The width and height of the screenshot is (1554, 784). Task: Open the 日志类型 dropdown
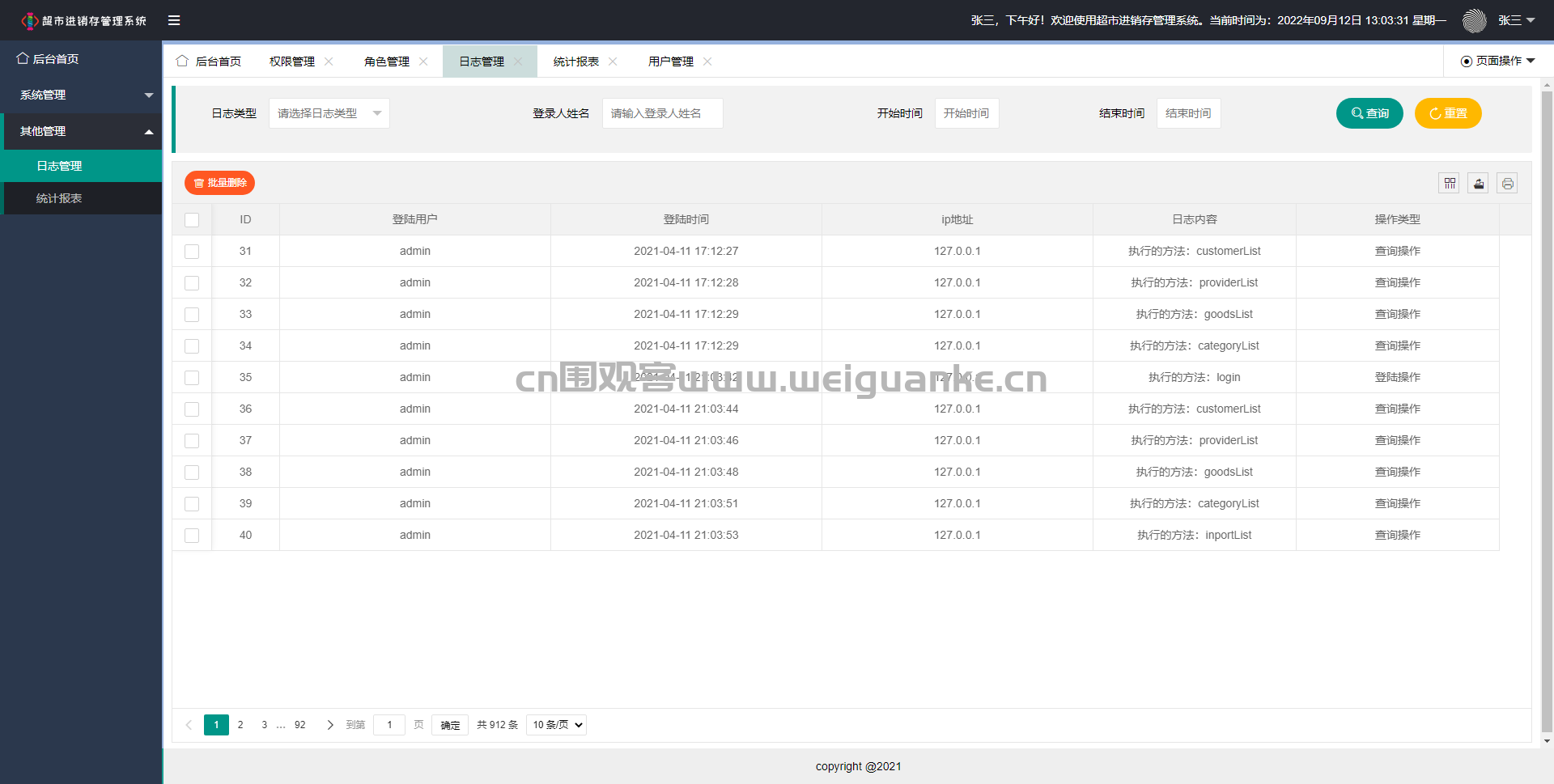coord(329,113)
